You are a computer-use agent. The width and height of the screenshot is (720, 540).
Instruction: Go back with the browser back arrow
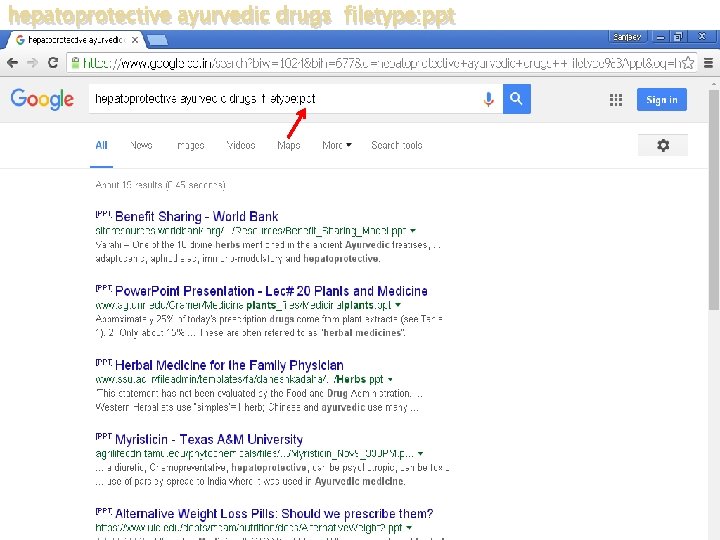click(12, 62)
